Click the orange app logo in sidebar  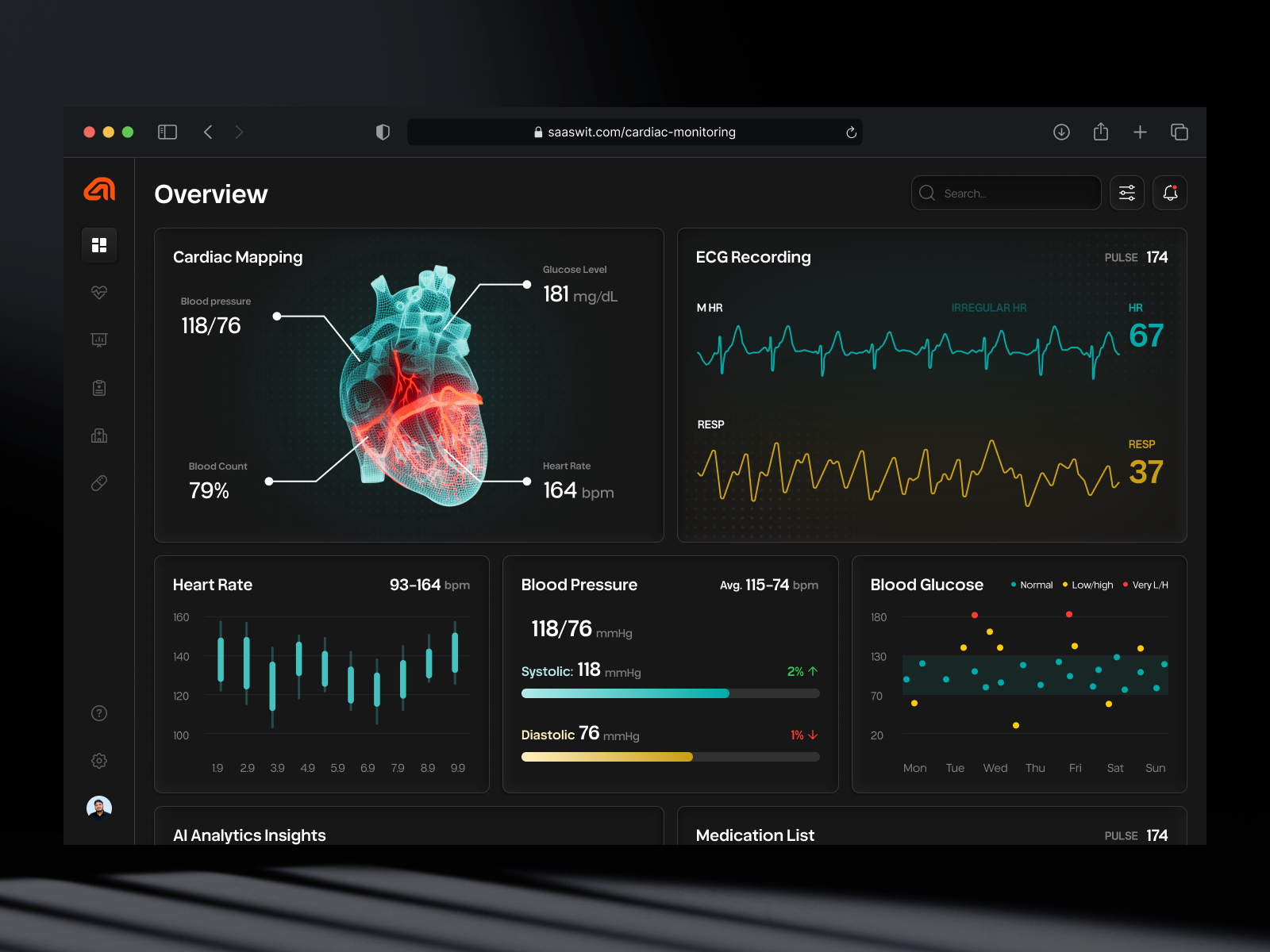(x=99, y=190)
